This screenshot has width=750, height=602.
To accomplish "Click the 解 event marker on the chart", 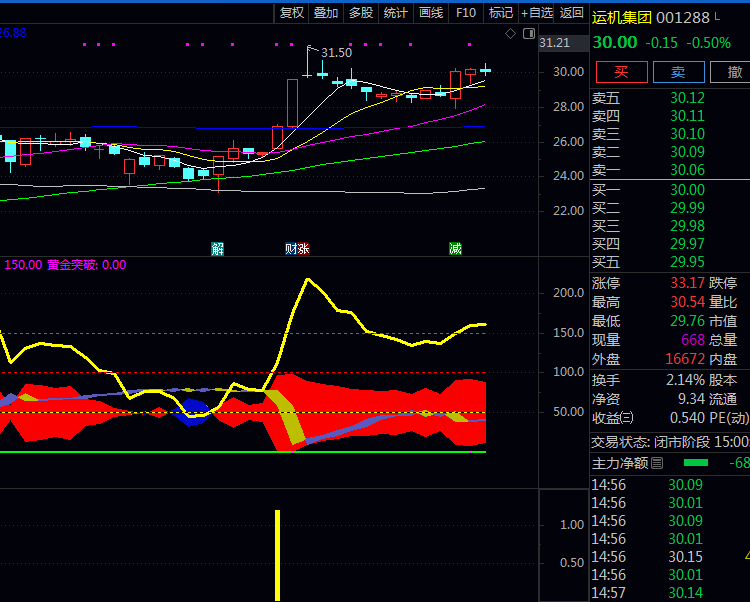I will [217, 248].
